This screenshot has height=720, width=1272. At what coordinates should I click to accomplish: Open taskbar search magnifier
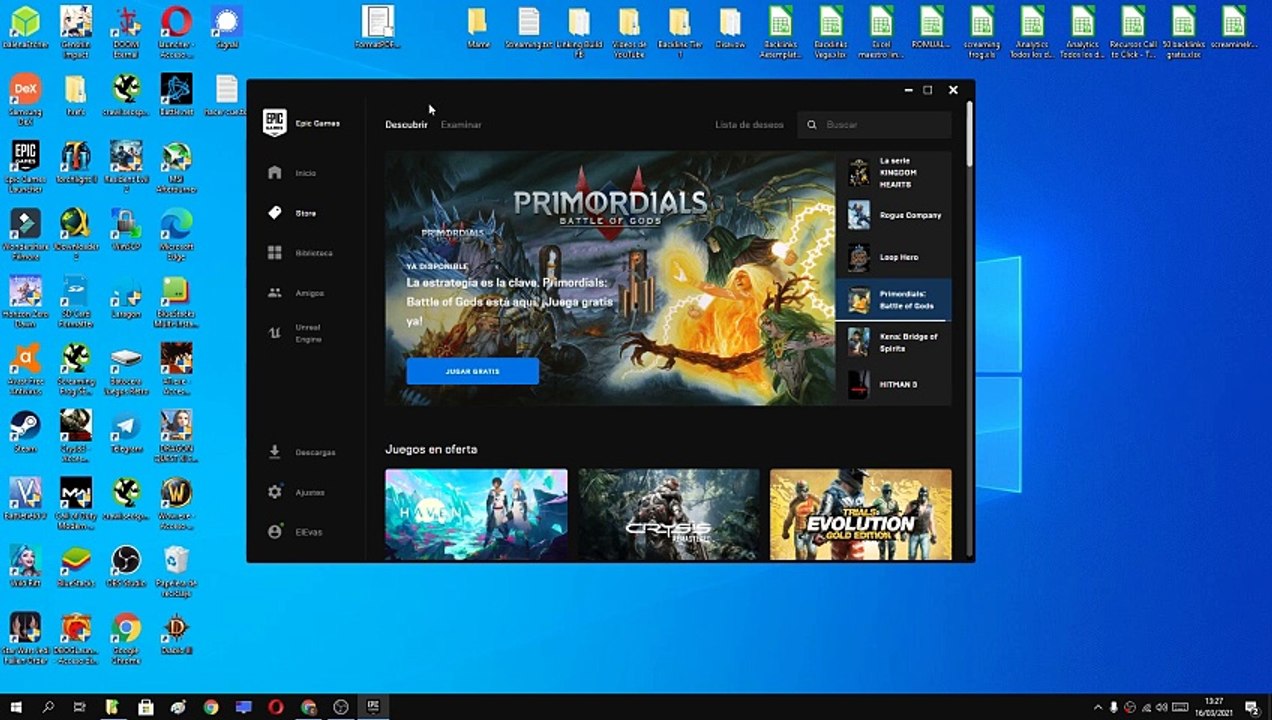point(48,707)
